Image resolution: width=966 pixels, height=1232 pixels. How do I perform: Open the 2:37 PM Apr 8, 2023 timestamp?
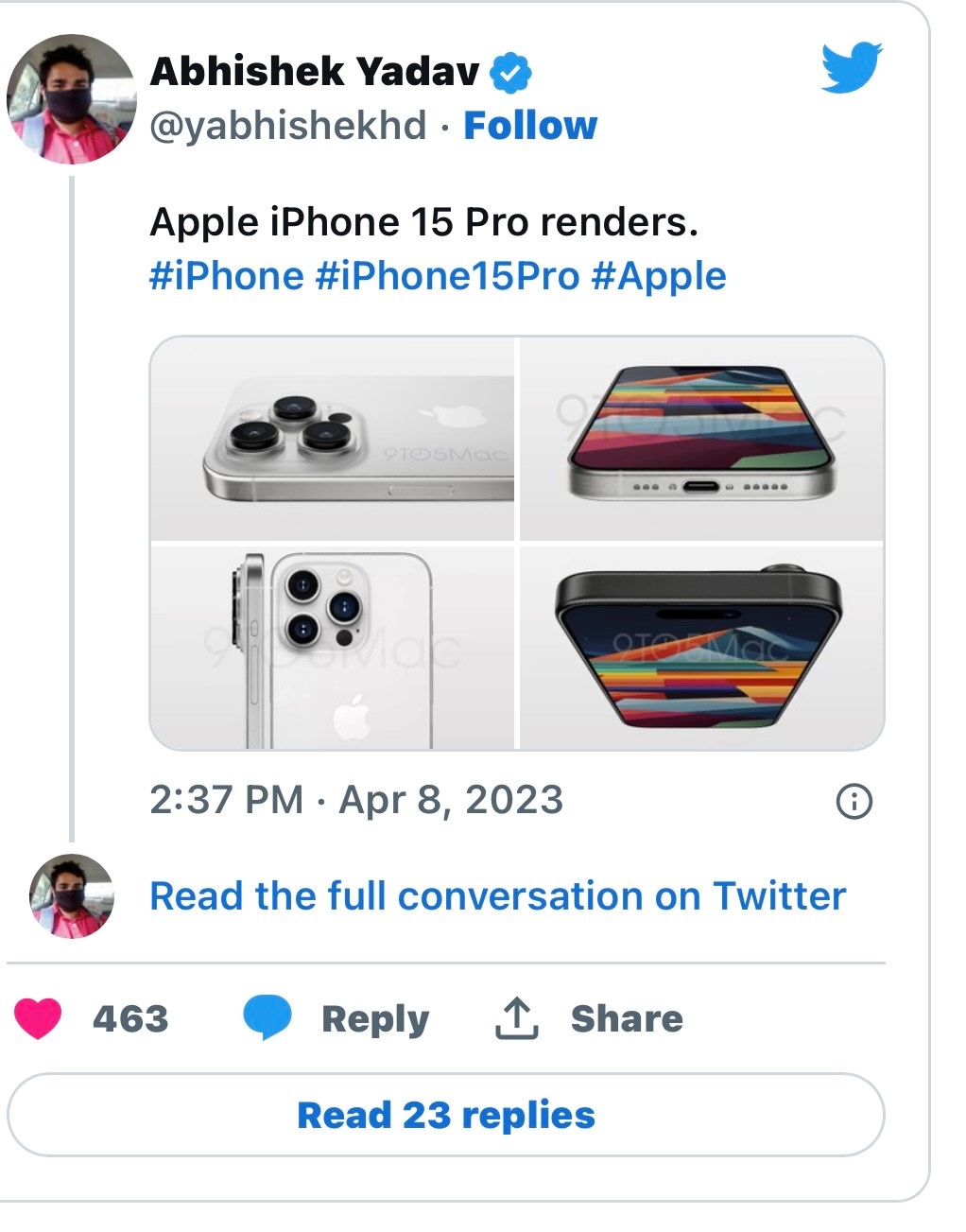[356, 800]
